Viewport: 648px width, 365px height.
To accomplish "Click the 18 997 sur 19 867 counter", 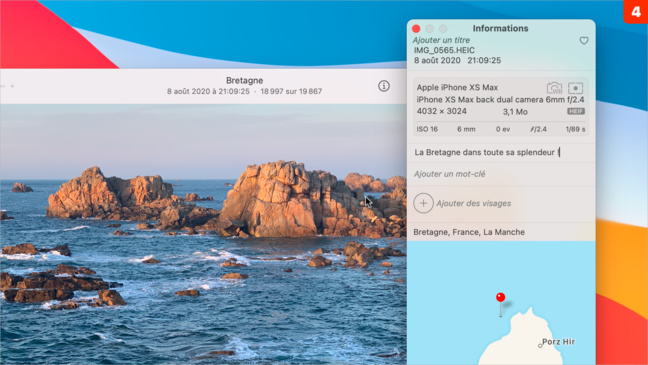I will coord(291,91).
